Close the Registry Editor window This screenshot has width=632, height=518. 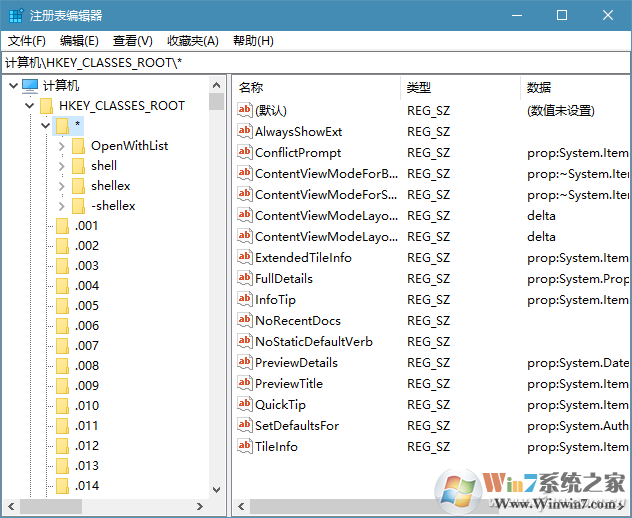tap(608, 15)
